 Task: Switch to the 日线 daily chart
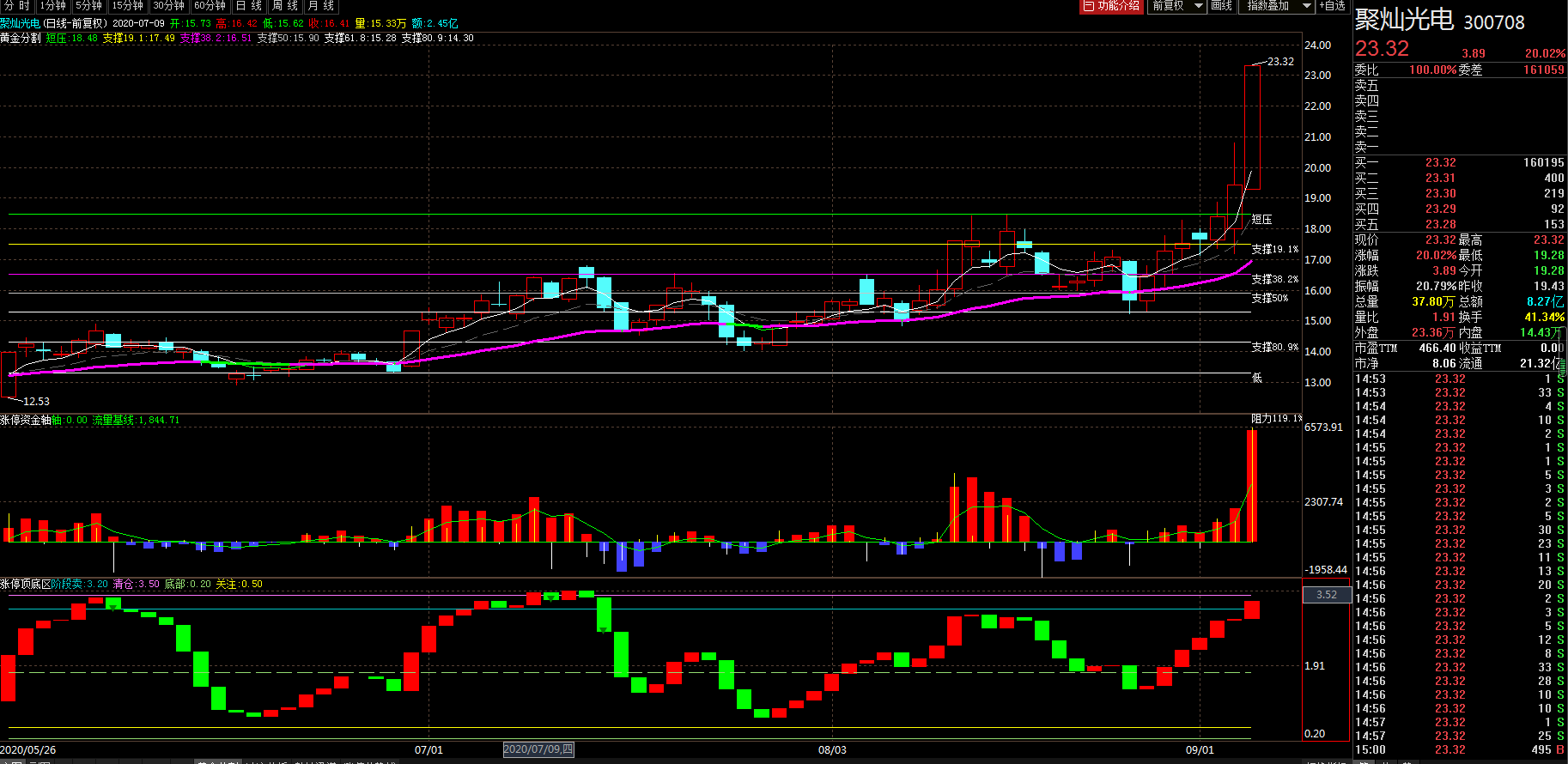[249, 6]
